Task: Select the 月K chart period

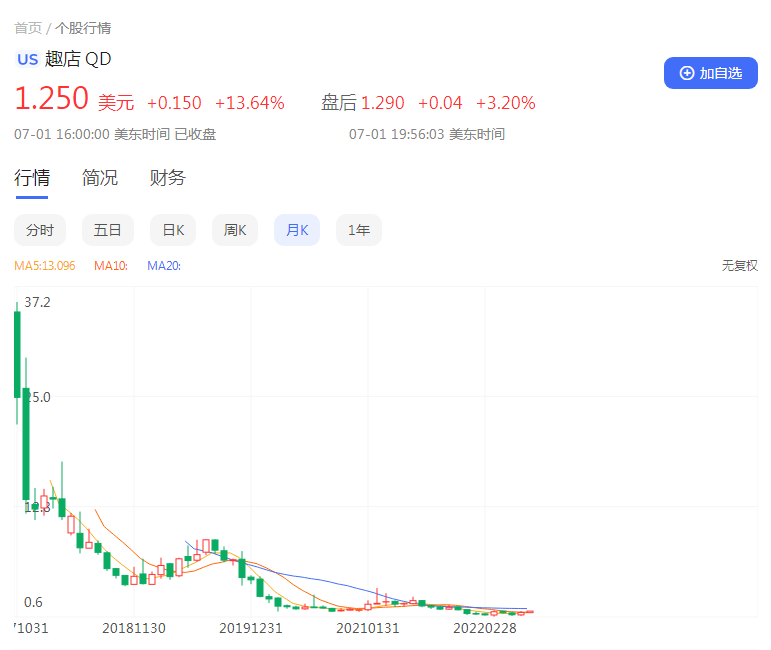Action: [x=297, y=230]
